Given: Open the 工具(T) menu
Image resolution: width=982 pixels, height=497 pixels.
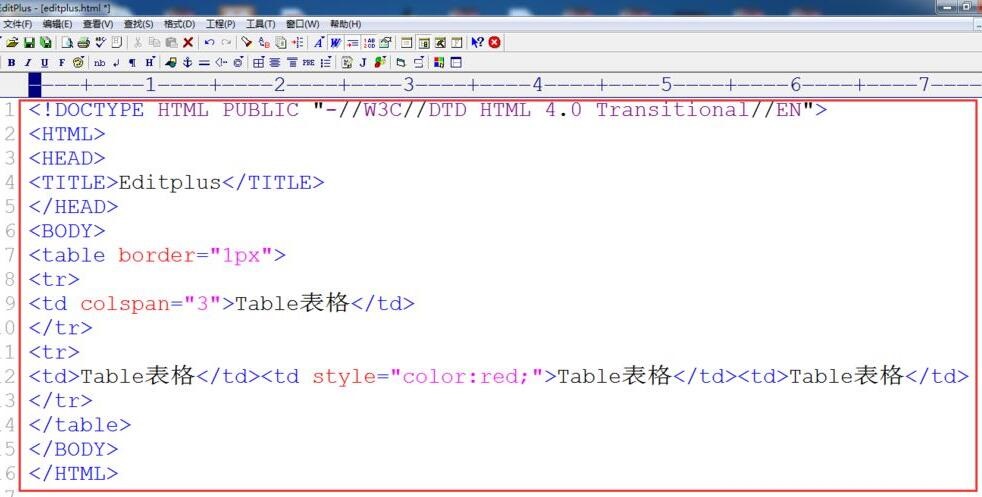Looking at the screenshot, I should [261, 24].
